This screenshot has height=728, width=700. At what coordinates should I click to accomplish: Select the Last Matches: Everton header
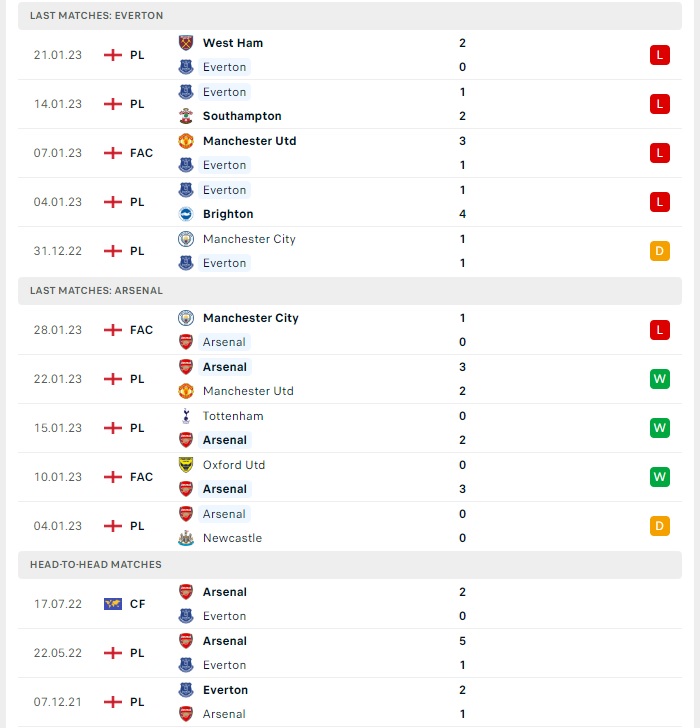(x=350, y=16)
